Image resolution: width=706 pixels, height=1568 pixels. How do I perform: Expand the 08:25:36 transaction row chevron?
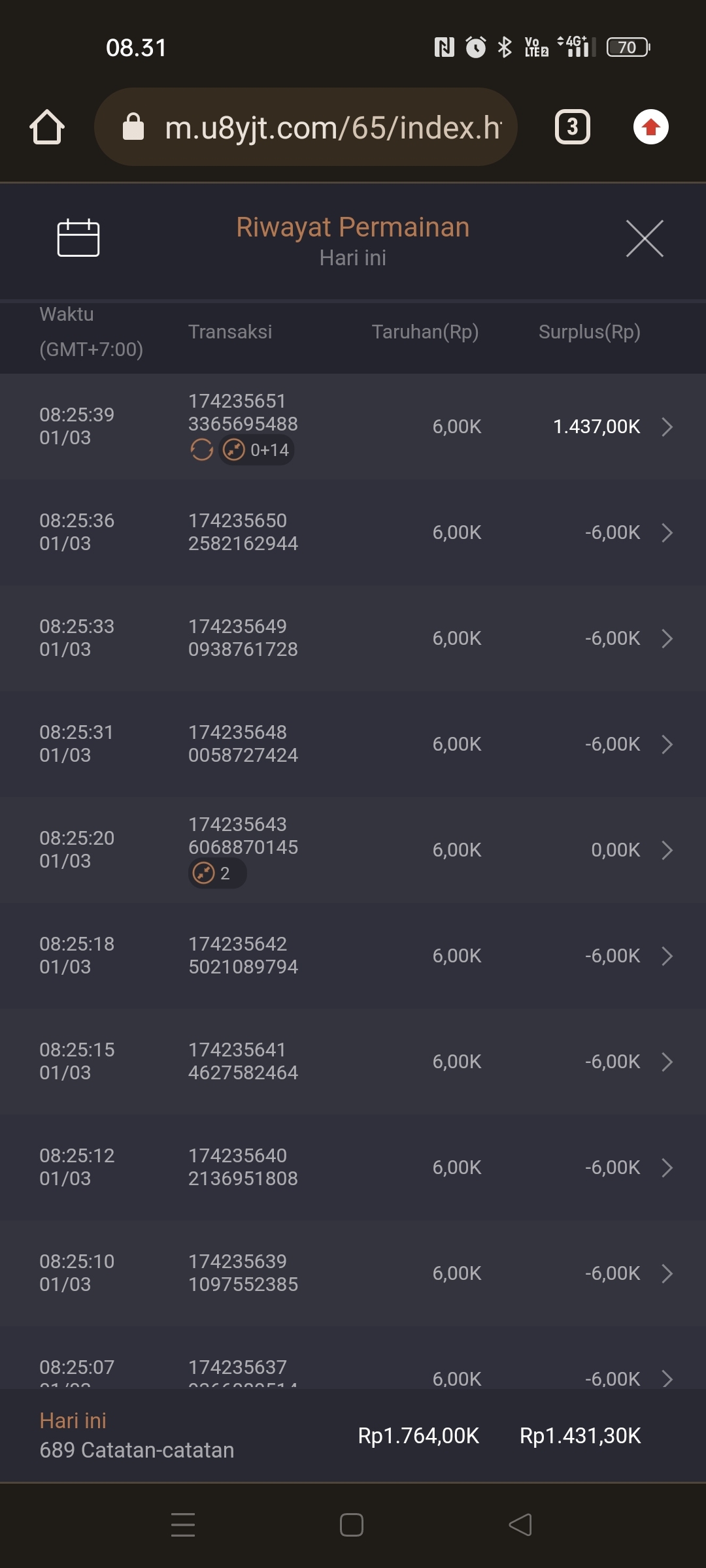(x=667, y=532)
